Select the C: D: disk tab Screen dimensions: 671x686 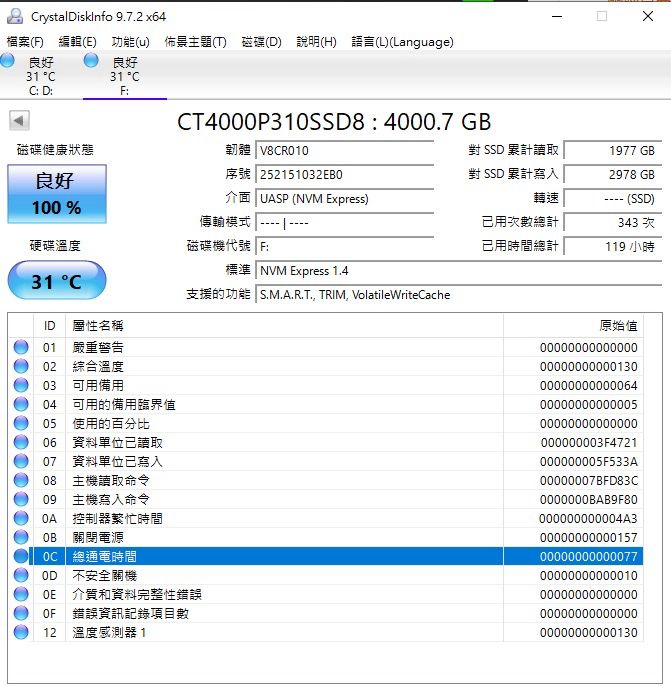40,77
